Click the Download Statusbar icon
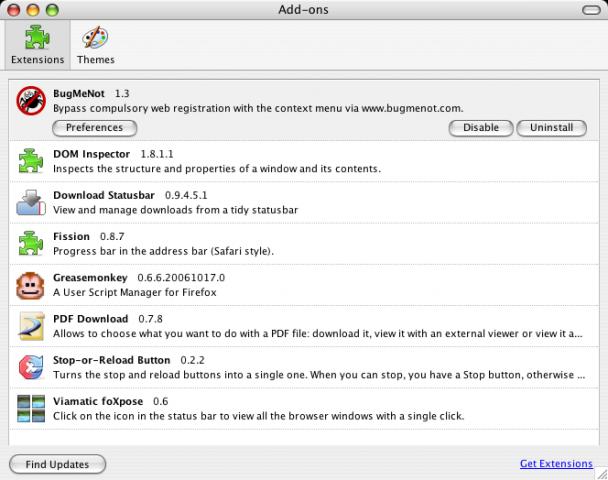 31,202
